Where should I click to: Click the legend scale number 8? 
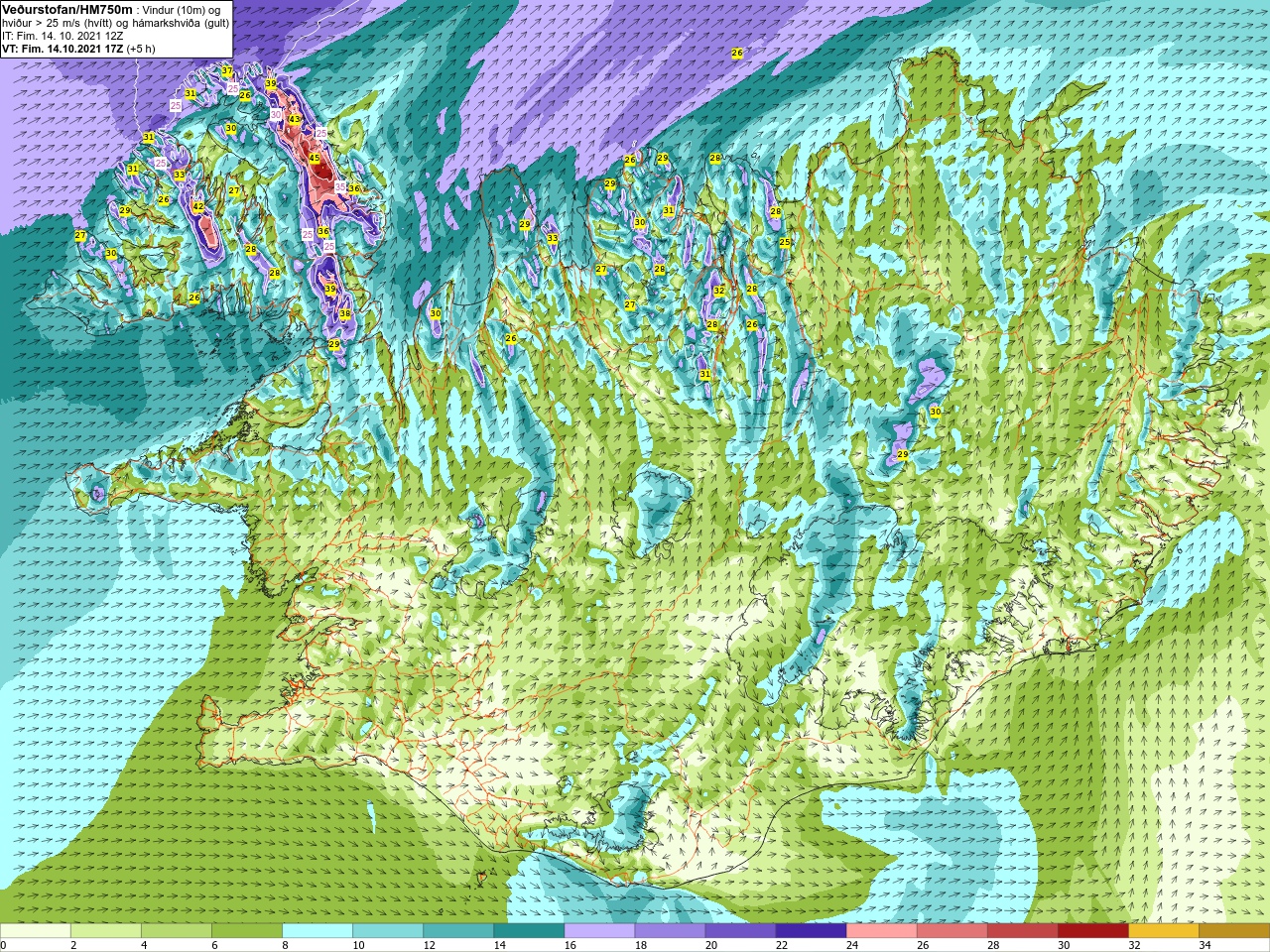(287, 945)
